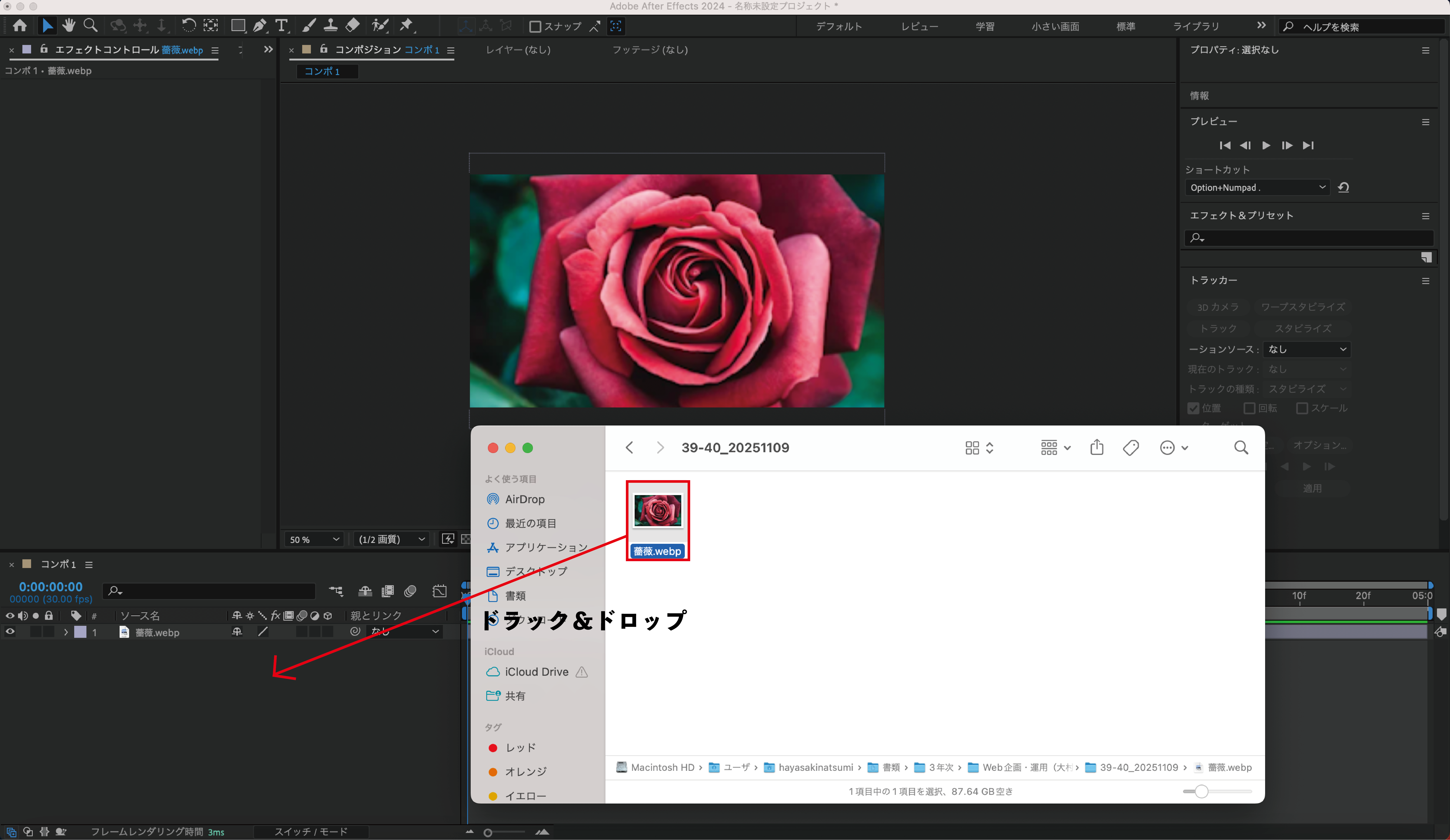Switch to the レビュー workspace
Viewport: 1450px width, 840px height.
coord(919,27)
